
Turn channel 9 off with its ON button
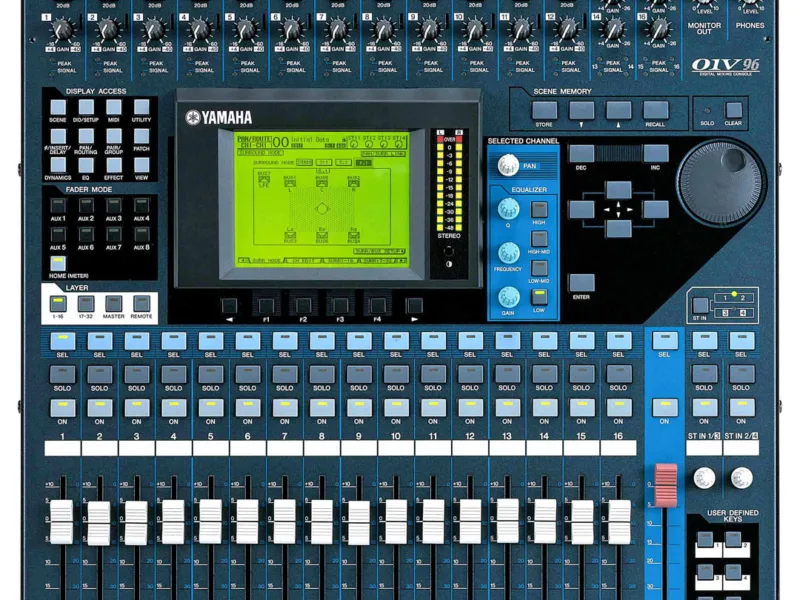[x=359, y=408]
